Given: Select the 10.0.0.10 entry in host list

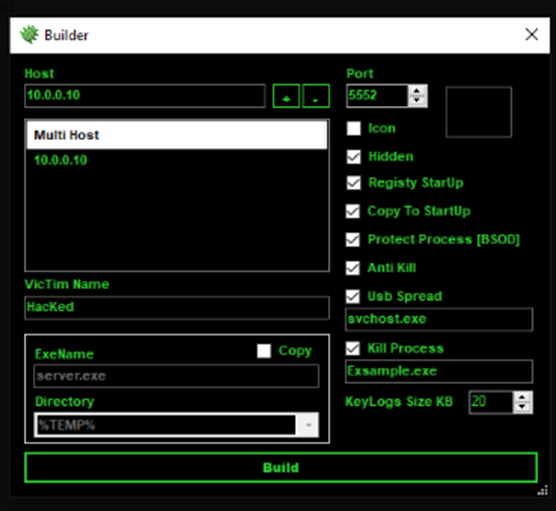Looking at the screenshot, I should point(60,160).
